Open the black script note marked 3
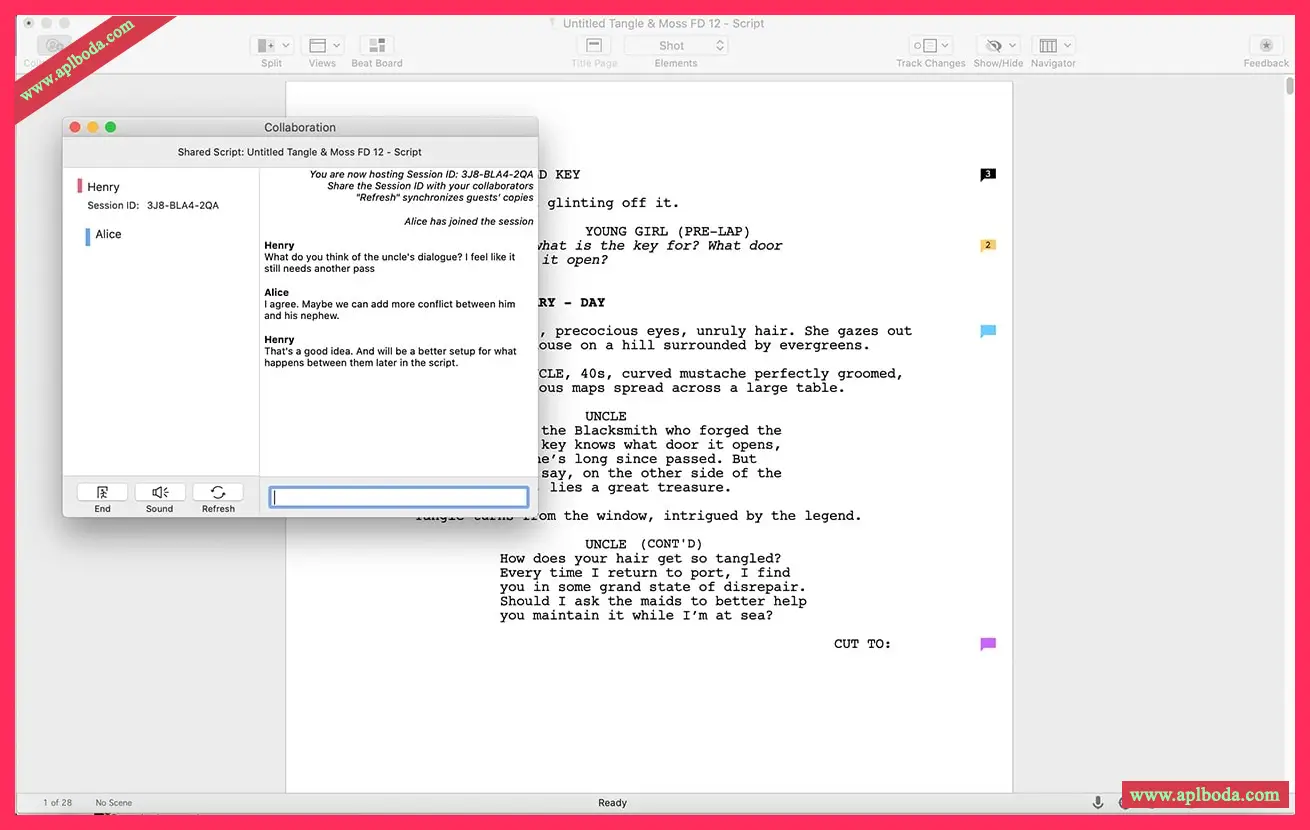The height and width of the screenshot is (830, 1310). [988, 175]
